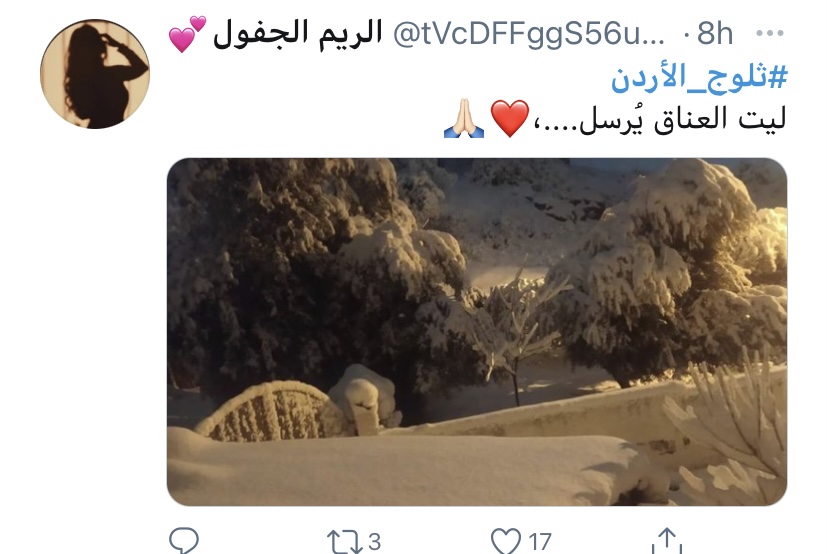View the snowy garden photo full size
Screen dimensions: 827x554
477,332
